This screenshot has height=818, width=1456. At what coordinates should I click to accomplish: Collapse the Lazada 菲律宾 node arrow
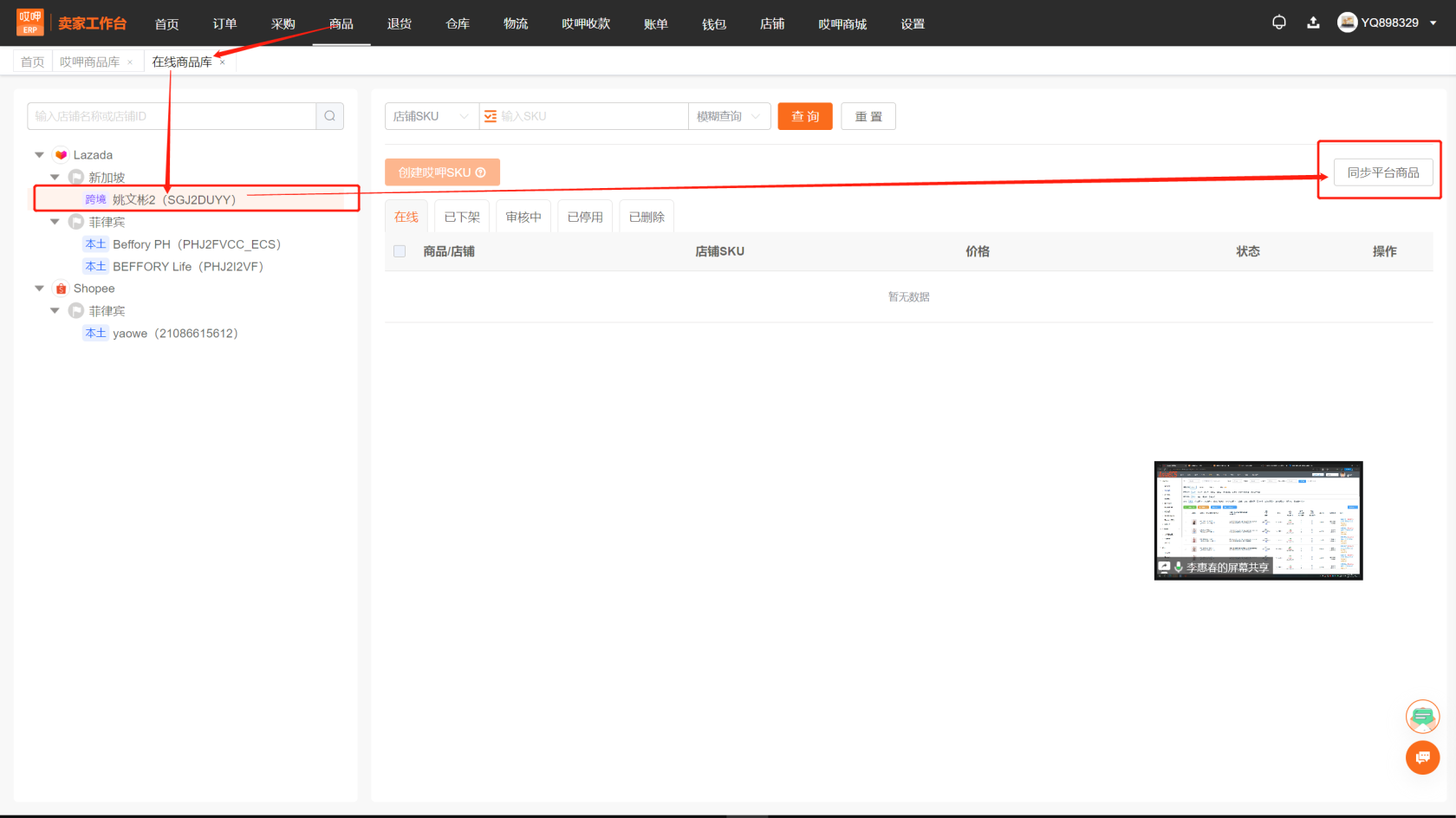(55, 222)
